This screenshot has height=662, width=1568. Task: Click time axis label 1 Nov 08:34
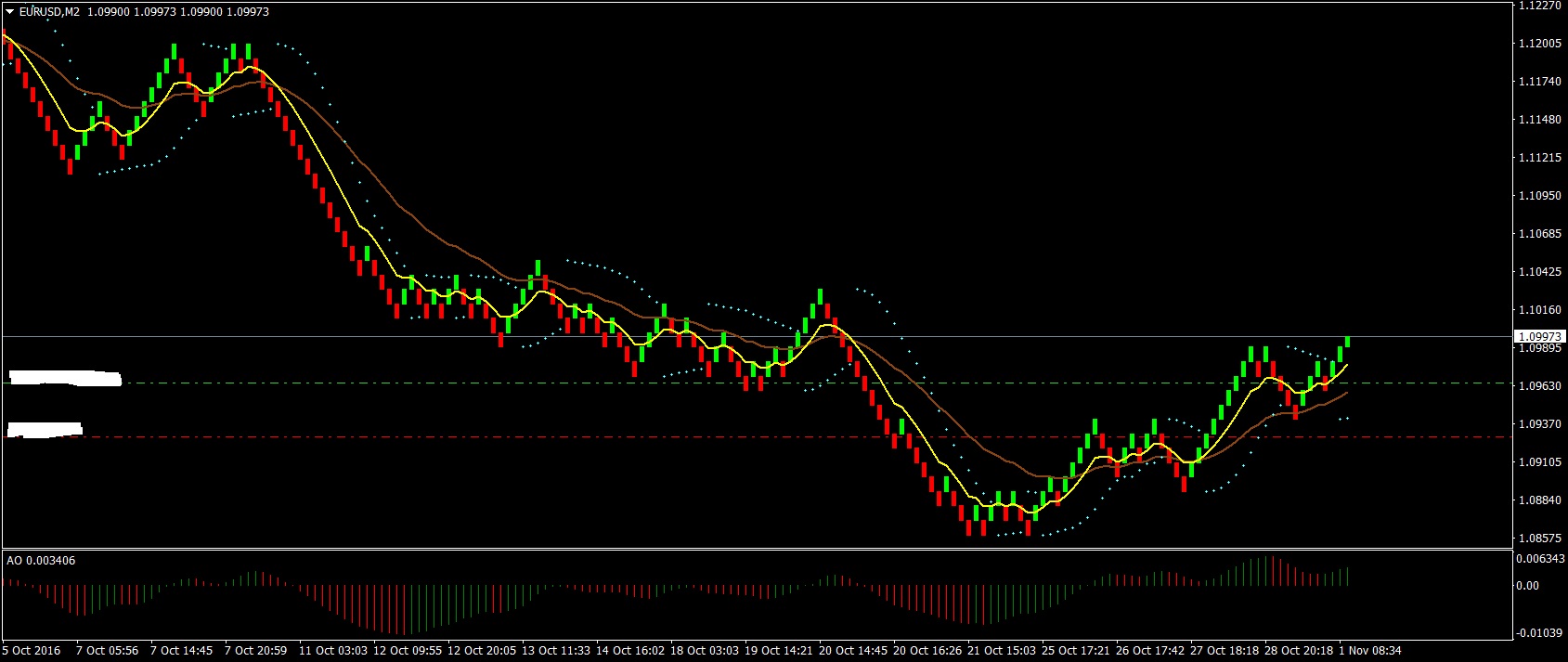point(1369,651)
